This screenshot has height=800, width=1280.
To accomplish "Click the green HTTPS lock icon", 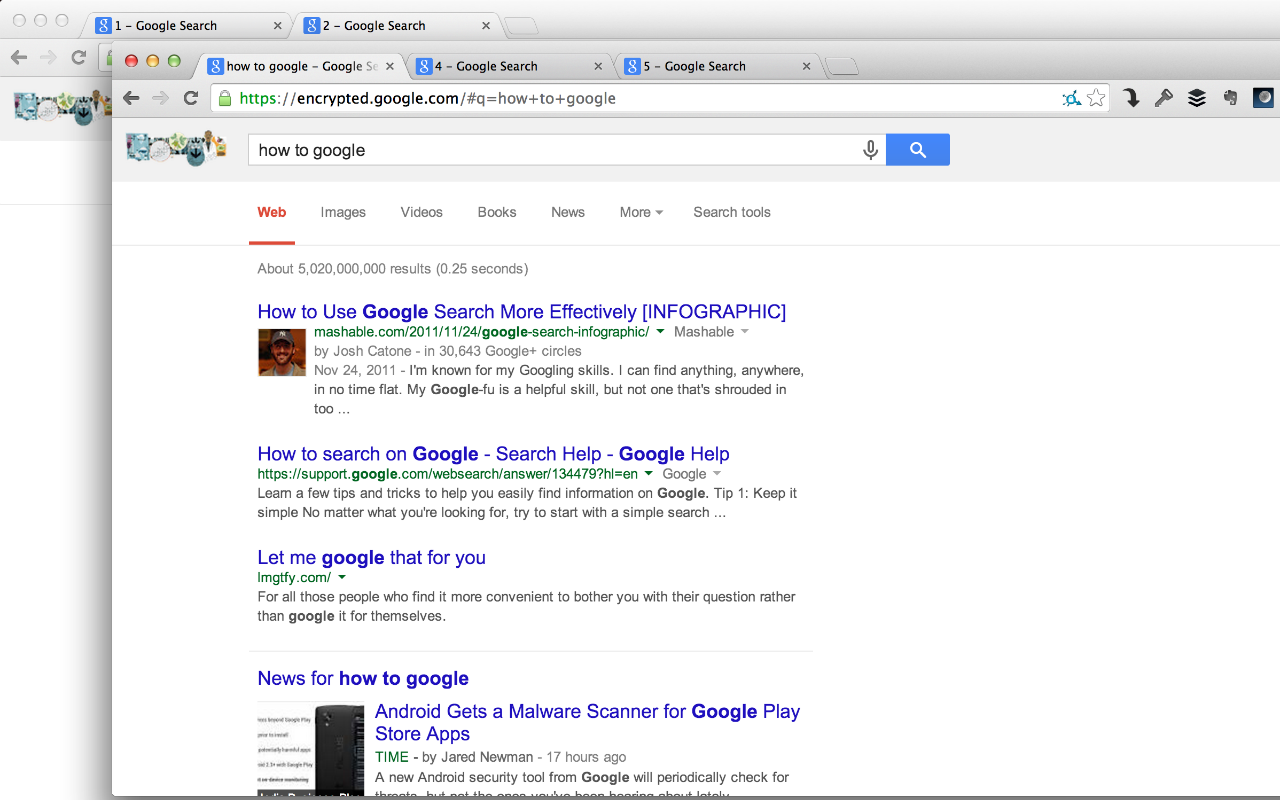I will [x=225, y=98].
